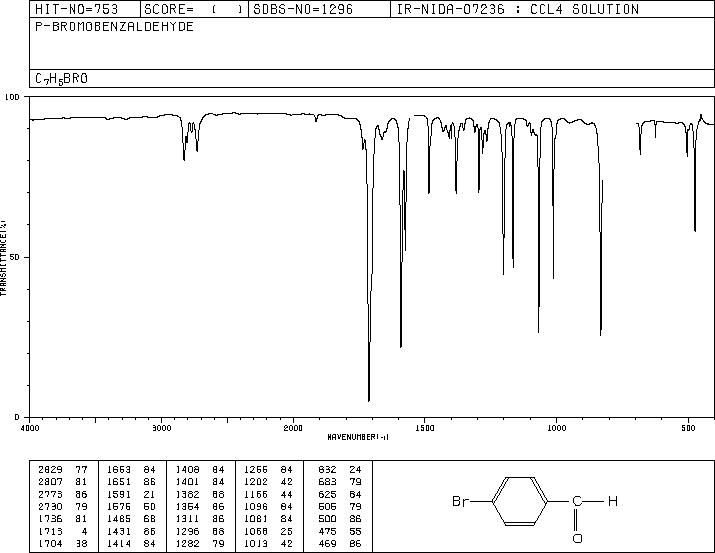The image size is (715, 553).
Task: Click the 1202 peak table entry
Action: (269, 482)
